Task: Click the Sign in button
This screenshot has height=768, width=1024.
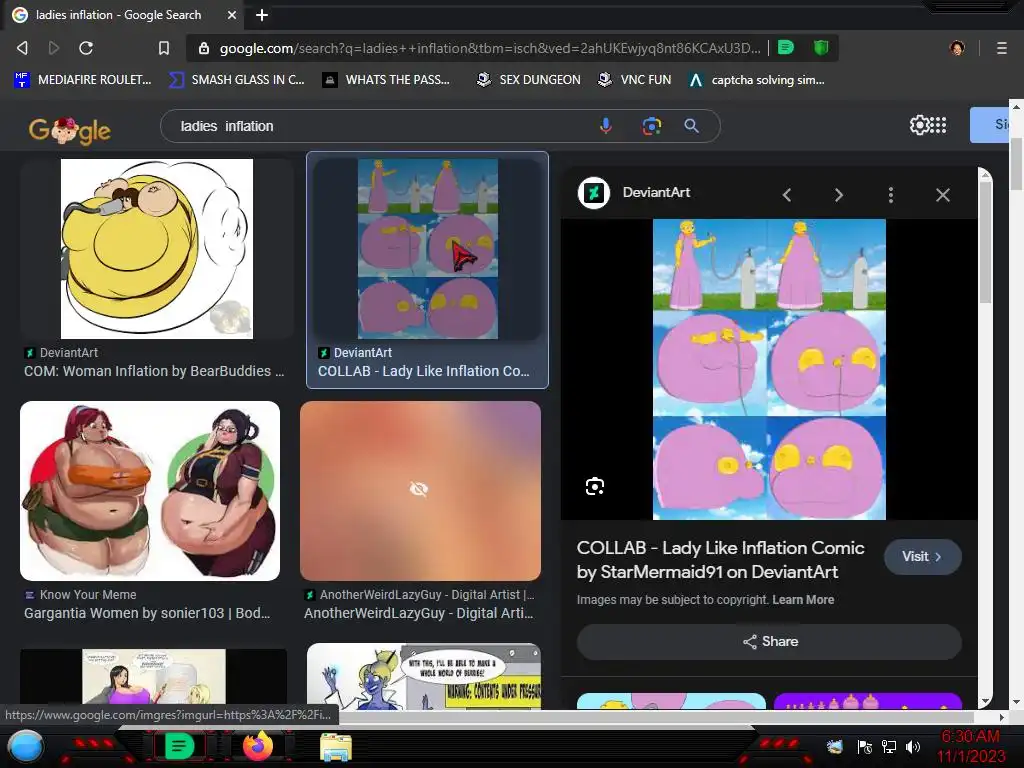Action: [x=991, y=125]
